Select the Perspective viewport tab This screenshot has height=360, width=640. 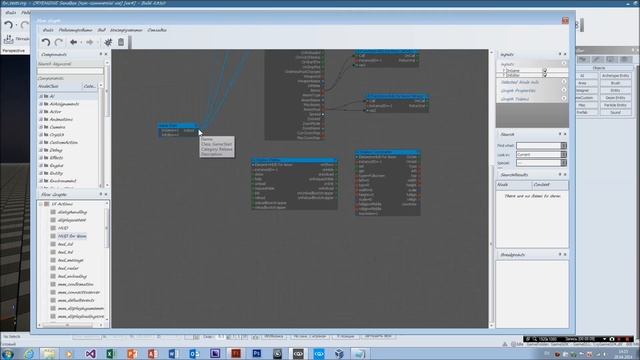pyautogui.click(x=13, y=51)
